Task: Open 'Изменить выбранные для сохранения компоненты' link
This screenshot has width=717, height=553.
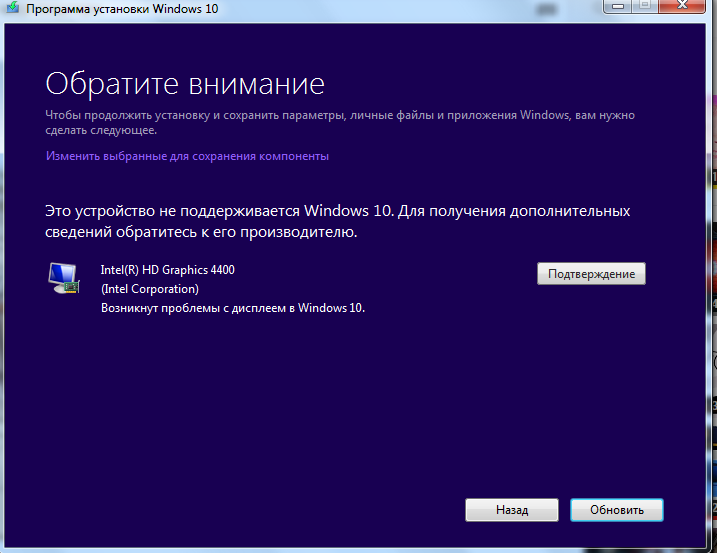Action: [187, 156]
